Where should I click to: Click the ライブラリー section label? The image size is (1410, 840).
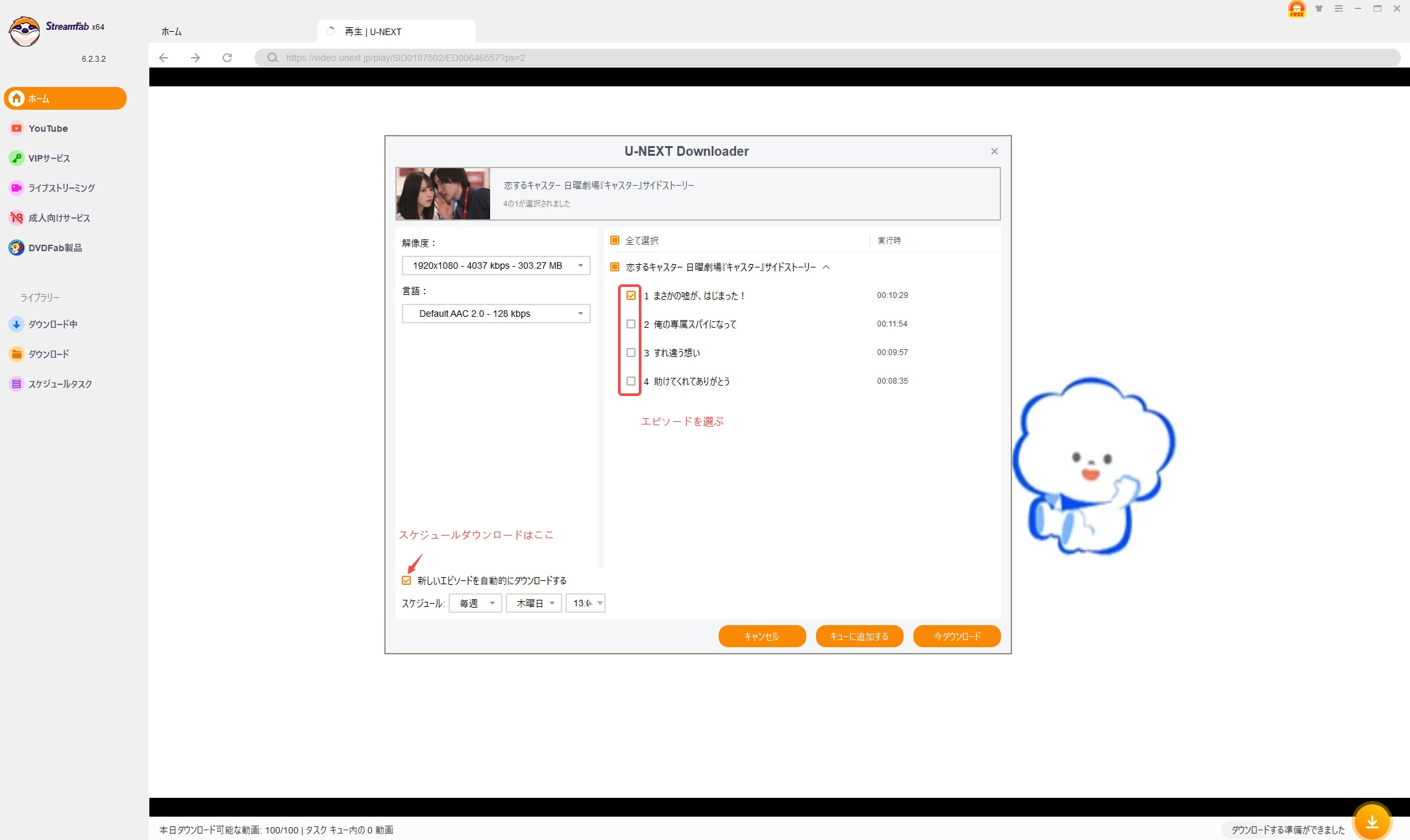pyautogui.click(x=40, y=297)
